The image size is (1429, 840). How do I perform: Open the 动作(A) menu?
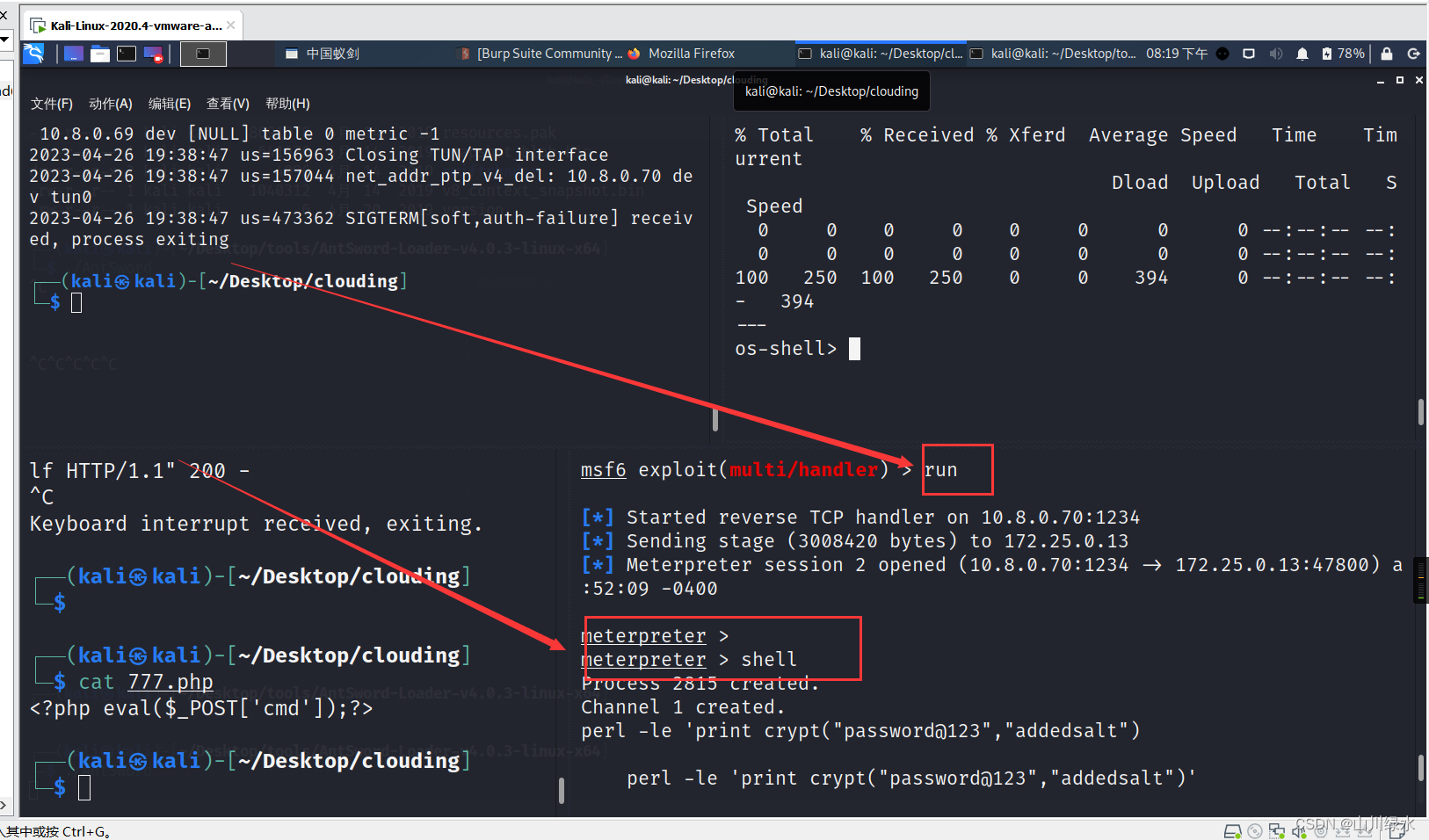click(111, 104)
